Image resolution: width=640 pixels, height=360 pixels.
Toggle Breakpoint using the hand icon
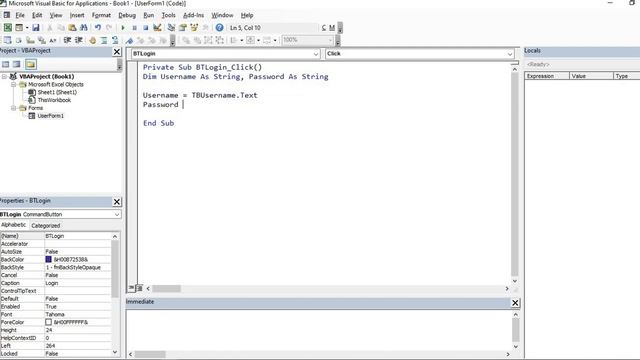click(x=93, y=40)
